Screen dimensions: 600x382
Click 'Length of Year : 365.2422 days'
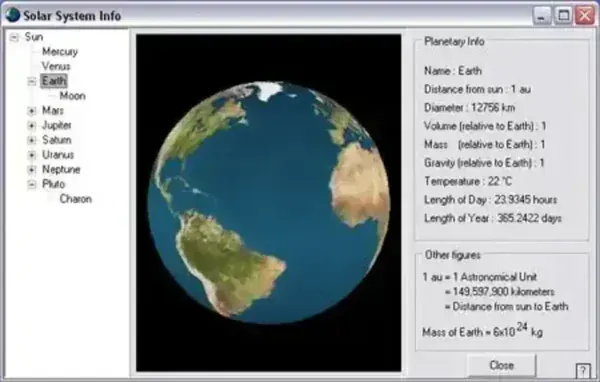(x=493, y=218)
